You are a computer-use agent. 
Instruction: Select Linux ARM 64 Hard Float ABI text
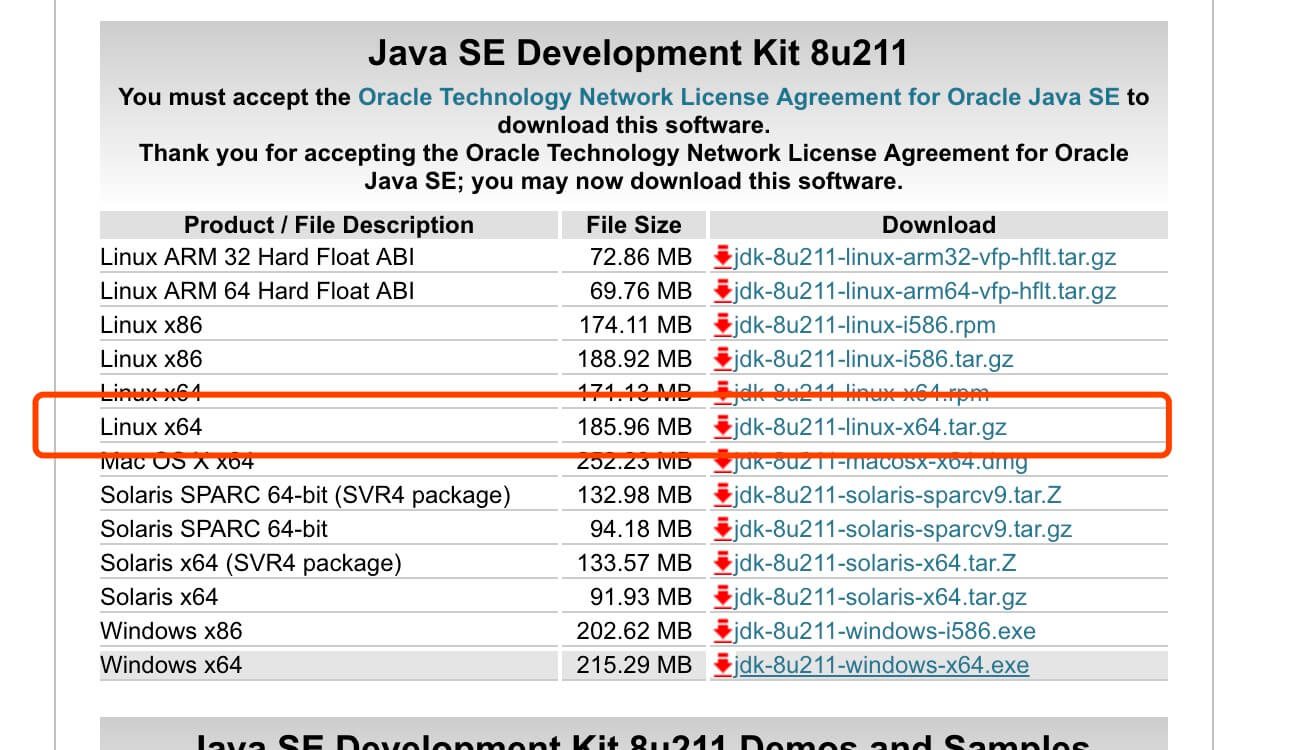[257, 292]
